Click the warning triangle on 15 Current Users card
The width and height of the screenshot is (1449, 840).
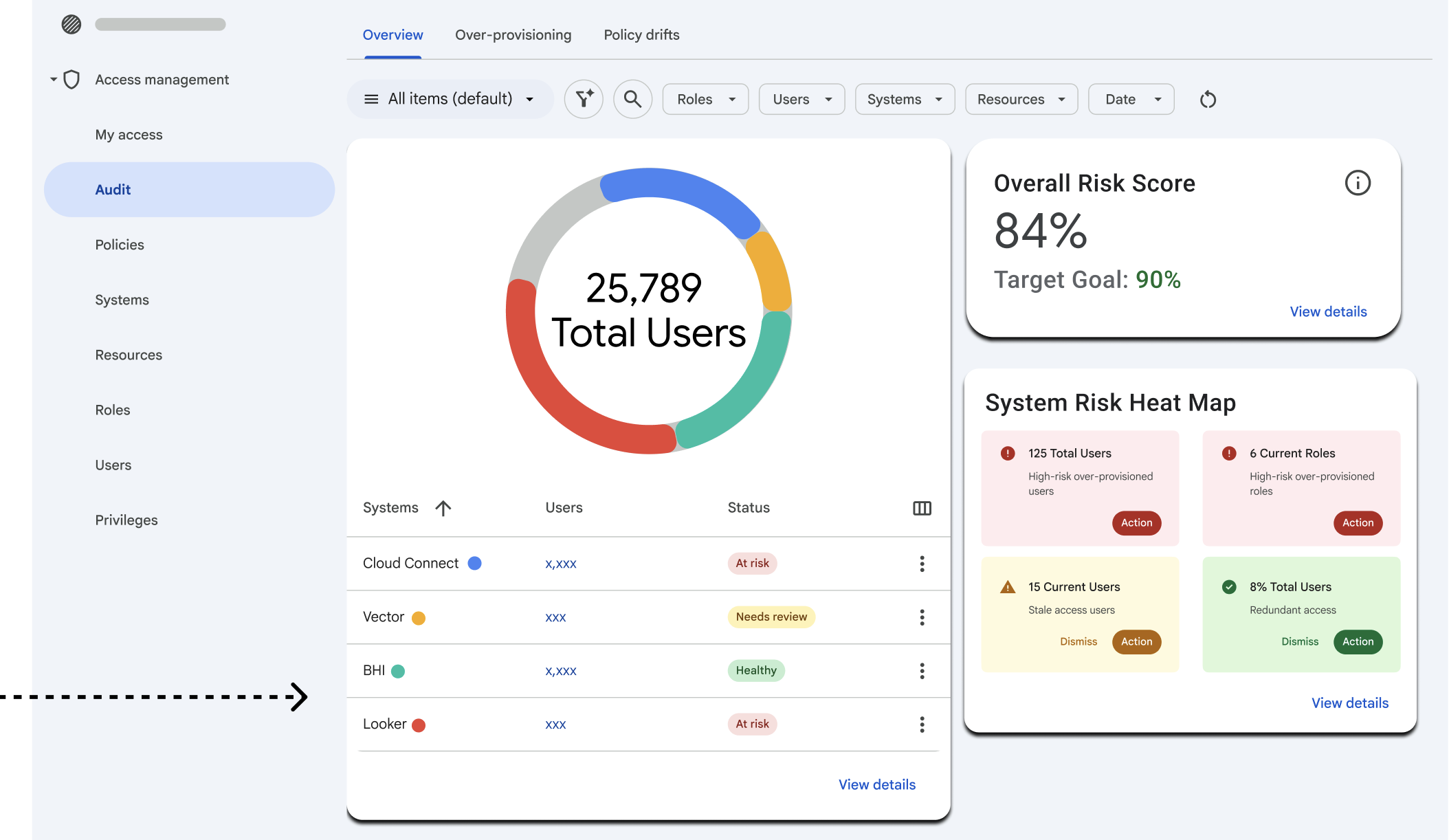coord(1008,587)
